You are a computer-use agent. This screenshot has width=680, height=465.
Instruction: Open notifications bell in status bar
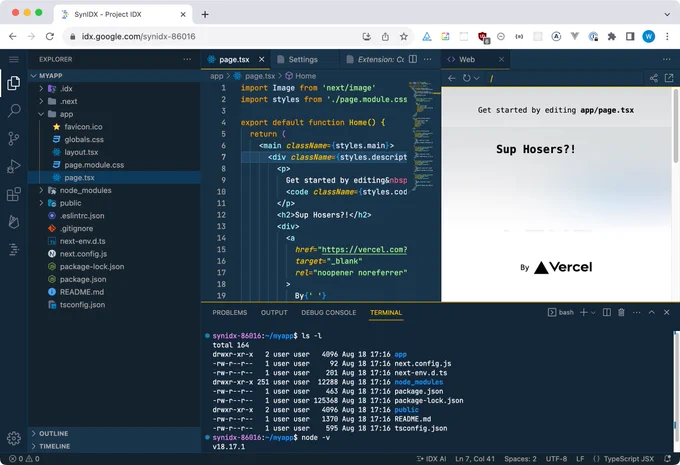667,458
